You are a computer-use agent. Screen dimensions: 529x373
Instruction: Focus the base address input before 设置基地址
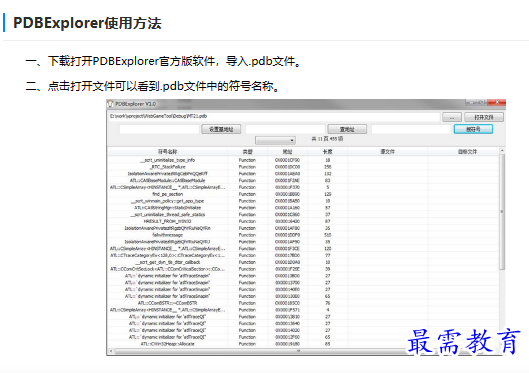coord(159,129)
